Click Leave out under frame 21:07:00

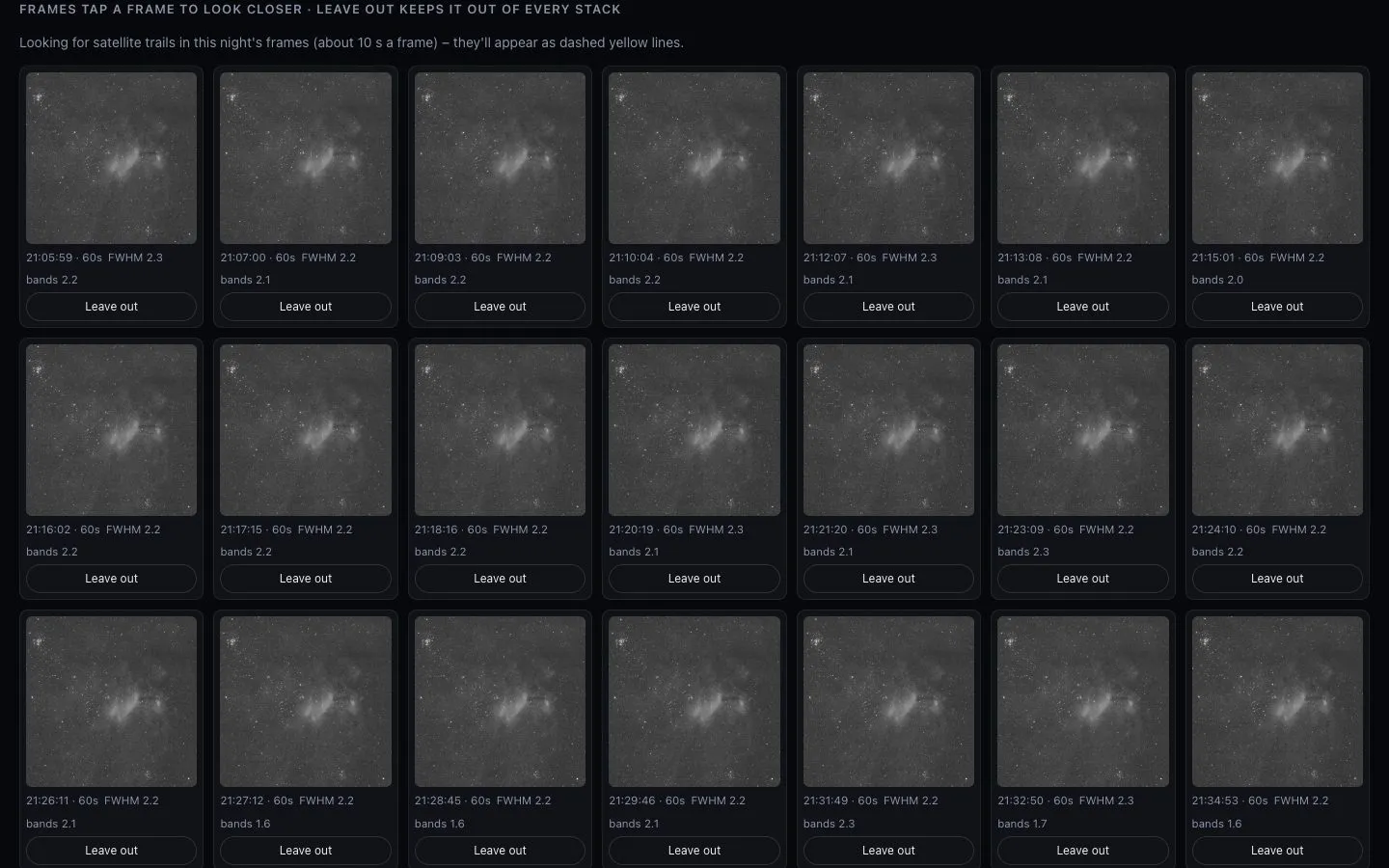(306, 307)
